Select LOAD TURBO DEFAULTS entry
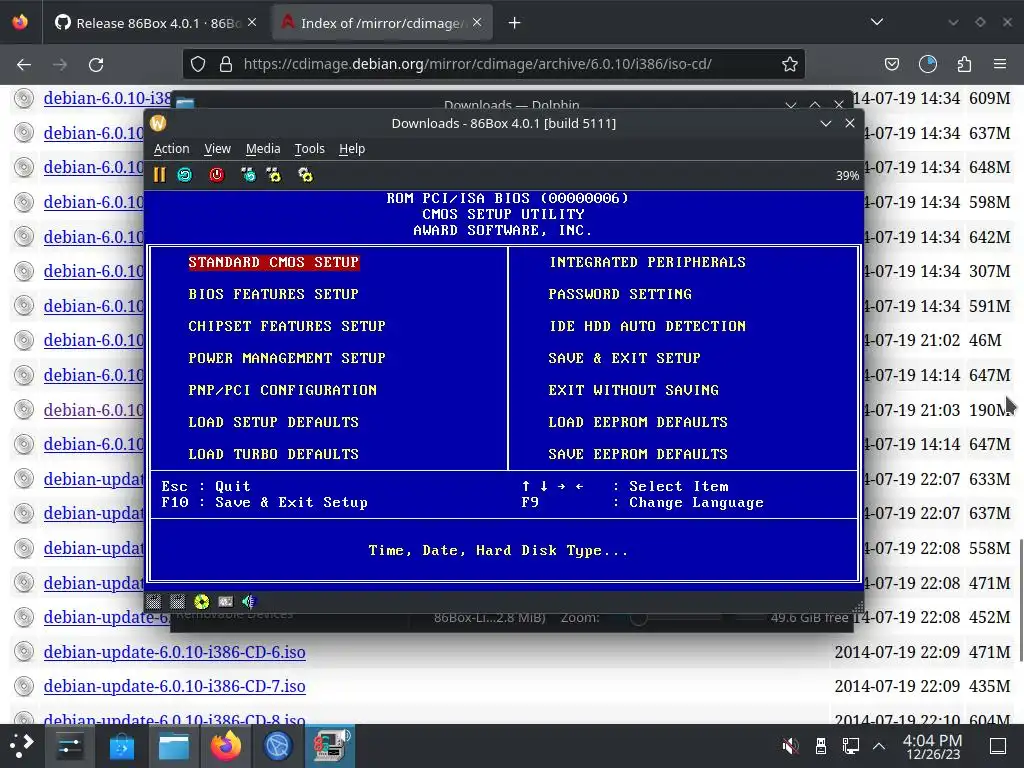This screenshot has height=768, width=1024. click(274, 454)
